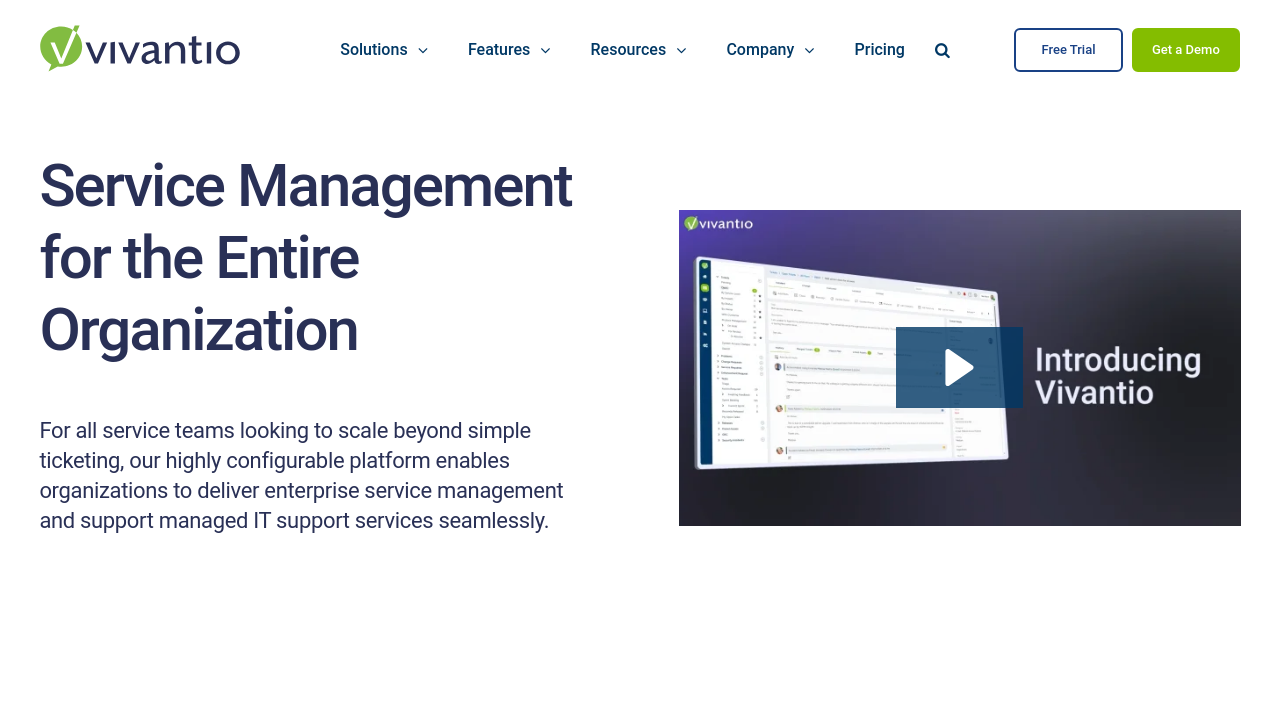Click the vivantio wordmark text in the header

[x=164, y=50]
